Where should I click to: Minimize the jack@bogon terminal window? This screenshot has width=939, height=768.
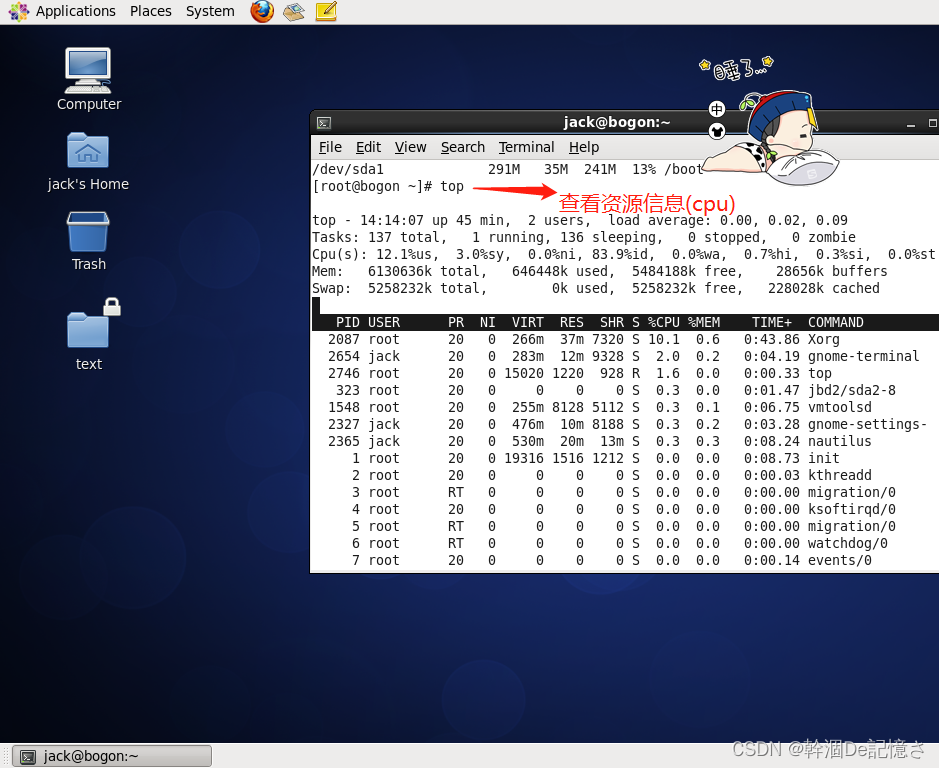(911, 123)
